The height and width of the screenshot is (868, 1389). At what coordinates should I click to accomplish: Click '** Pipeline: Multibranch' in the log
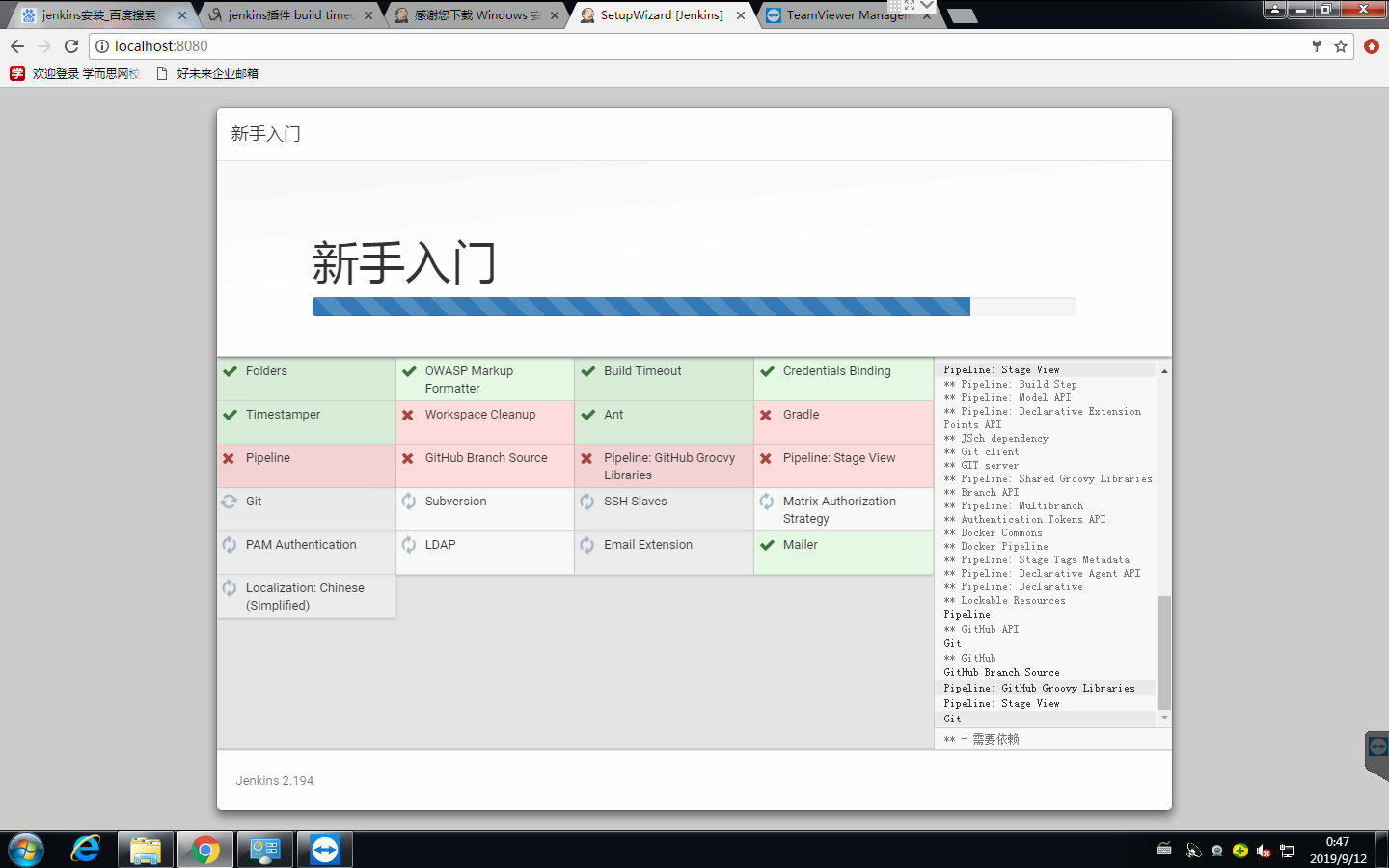1013,506
